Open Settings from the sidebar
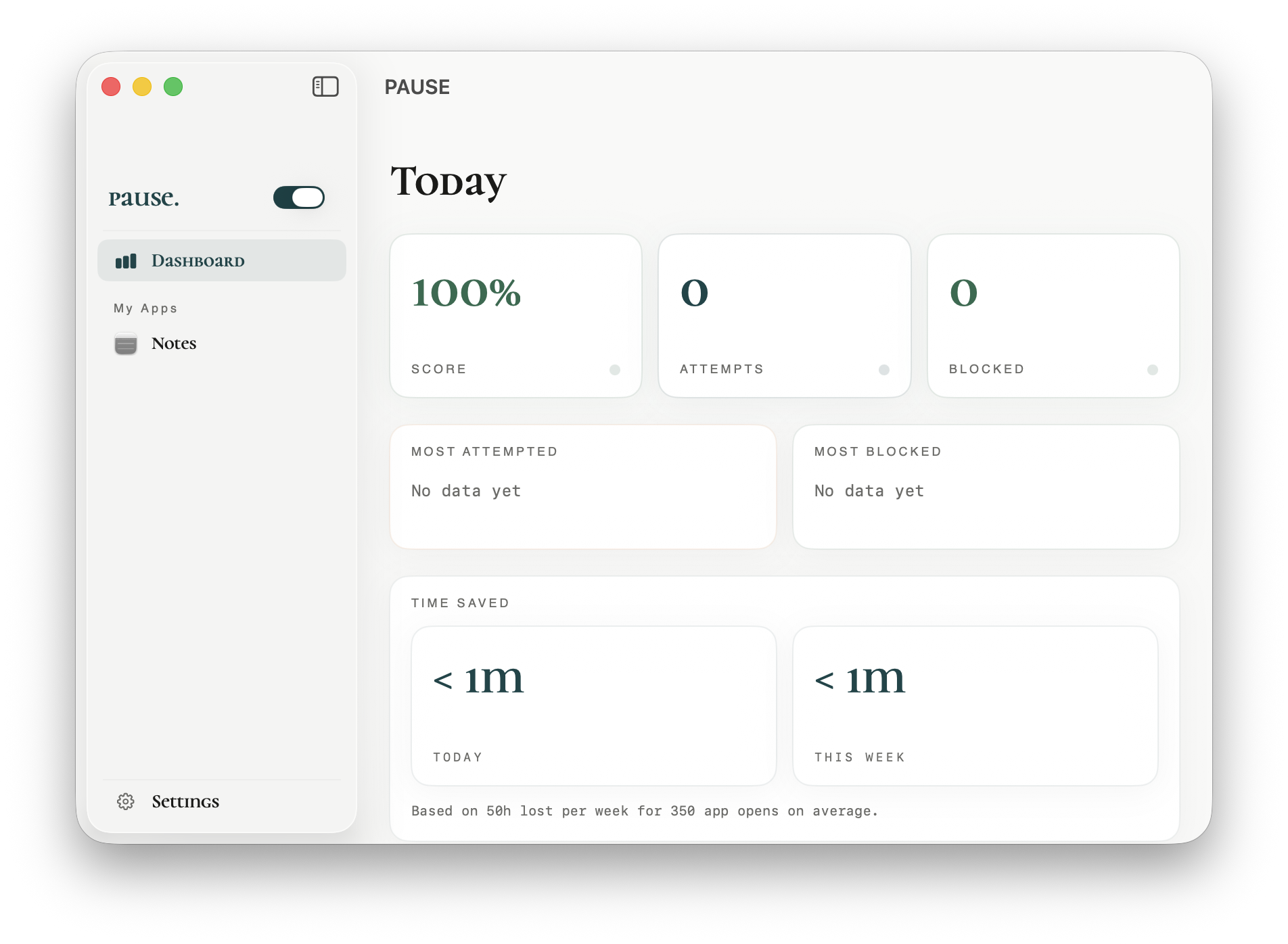This screenshot has height=944, width=1288. [x=185, y=801]
